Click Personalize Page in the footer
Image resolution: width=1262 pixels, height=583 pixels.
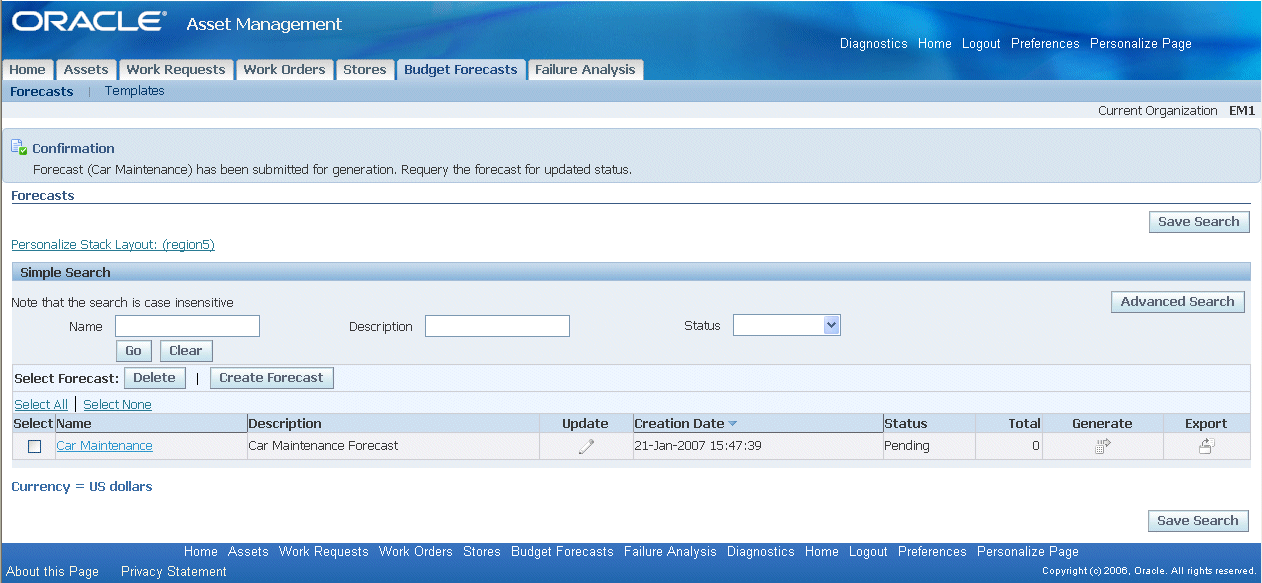[x=1028, y=552]
